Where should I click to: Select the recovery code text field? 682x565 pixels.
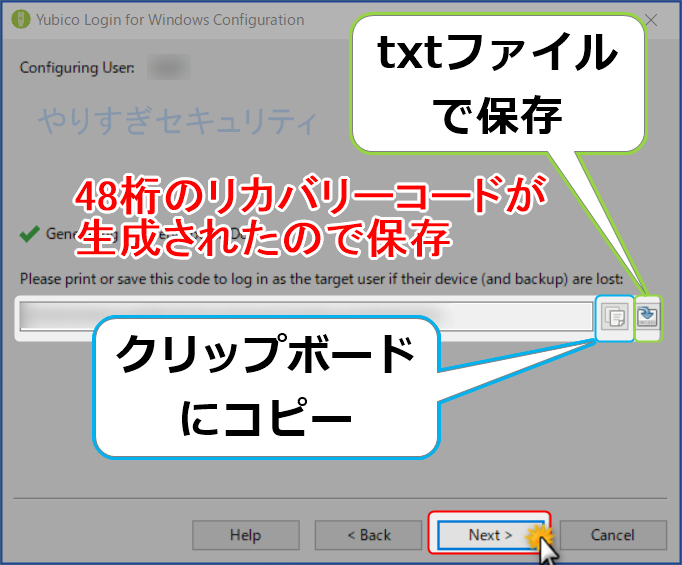pyautogui.click(x=306, y=316)
